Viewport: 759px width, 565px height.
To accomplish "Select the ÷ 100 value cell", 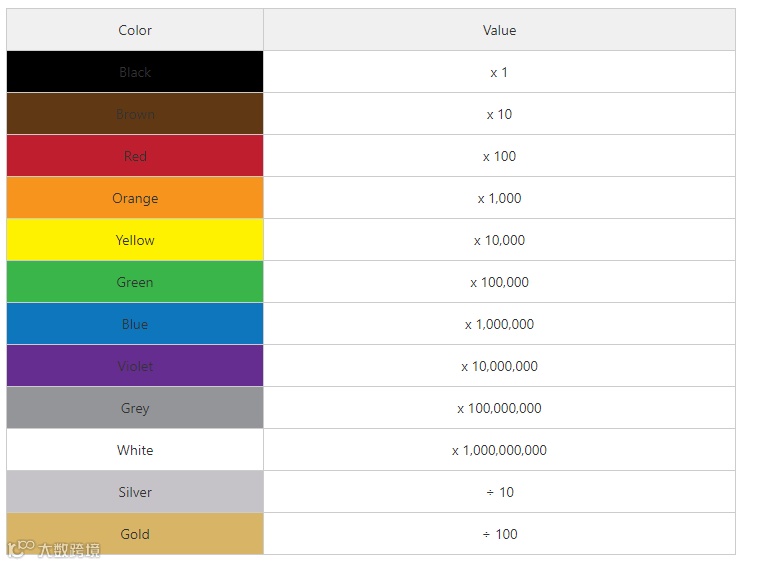I will pos(500,534).
